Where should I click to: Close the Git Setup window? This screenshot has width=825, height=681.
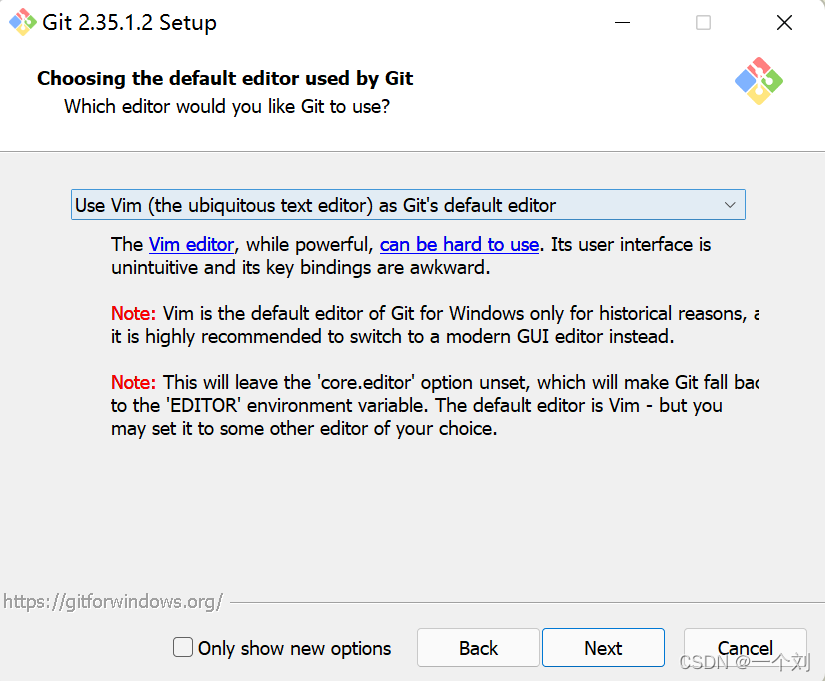coord(784,23)
